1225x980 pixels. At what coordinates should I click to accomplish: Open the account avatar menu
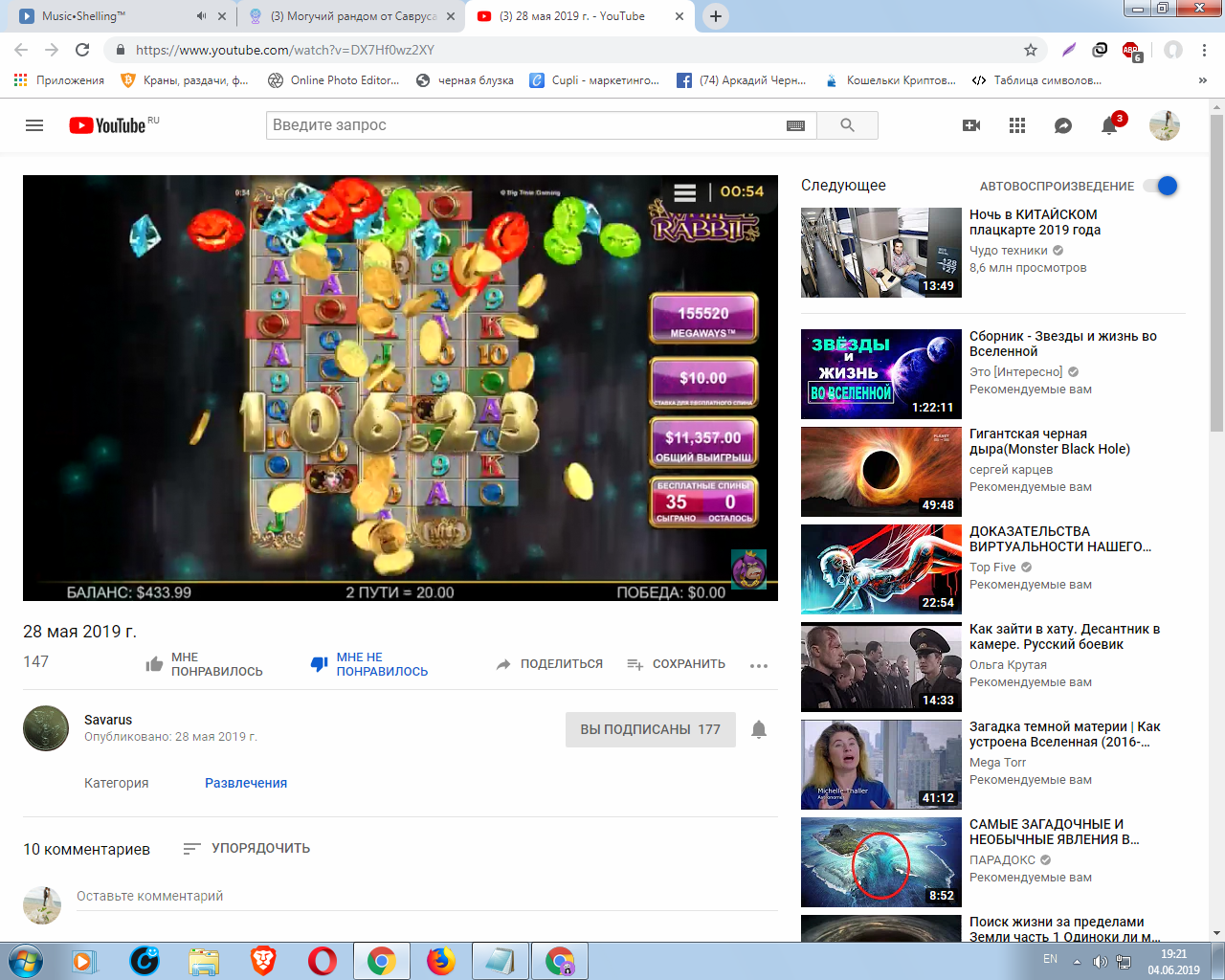pyautogui.click(x=1165, y=125)
